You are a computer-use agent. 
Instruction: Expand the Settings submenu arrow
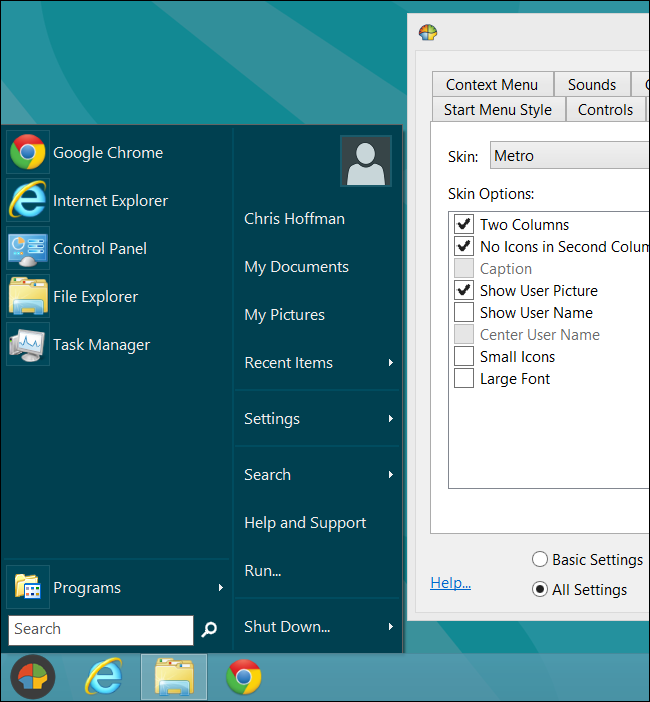[391, 418]
